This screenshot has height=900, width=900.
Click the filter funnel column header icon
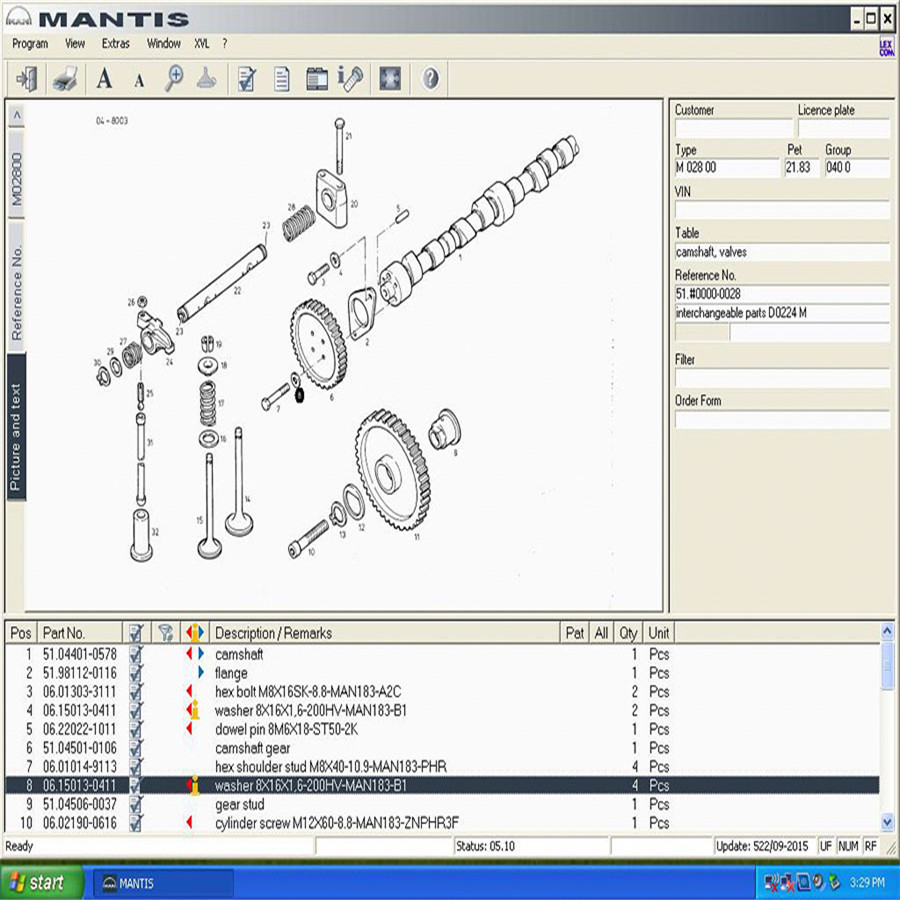click(x=165, y=633)
